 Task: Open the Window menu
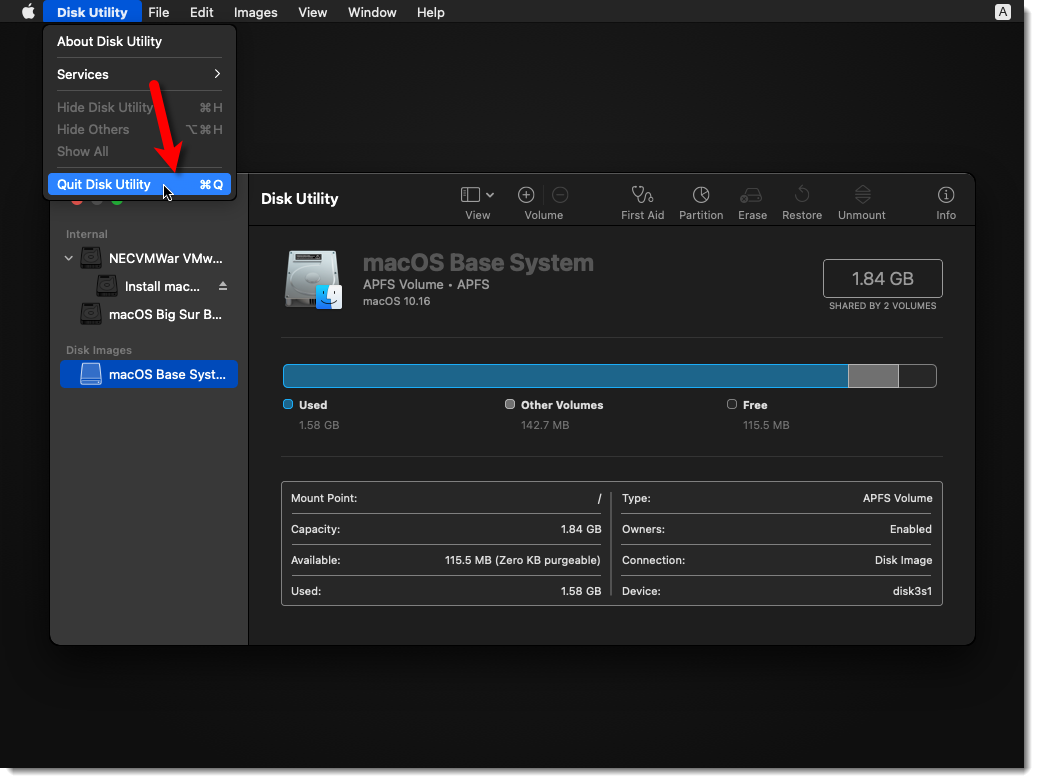coord(372,12)
